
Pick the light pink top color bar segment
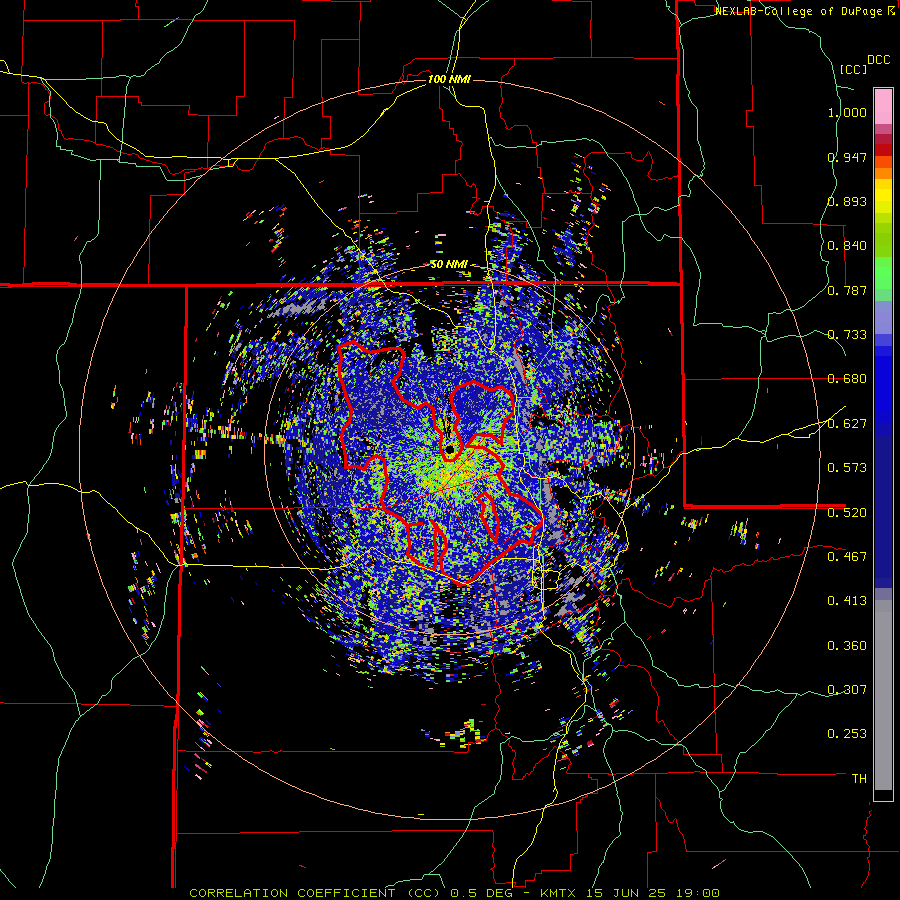click(x=883, y=106)
